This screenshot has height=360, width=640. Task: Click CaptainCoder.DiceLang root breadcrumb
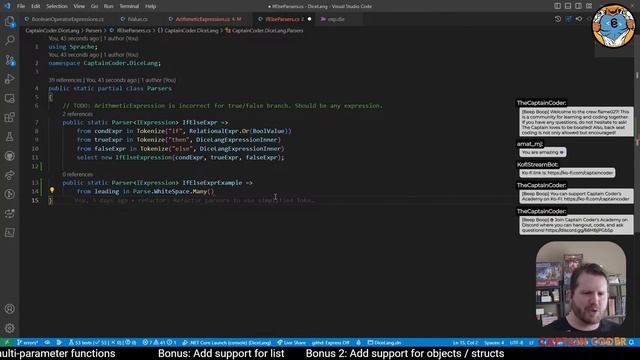point(52,31)
